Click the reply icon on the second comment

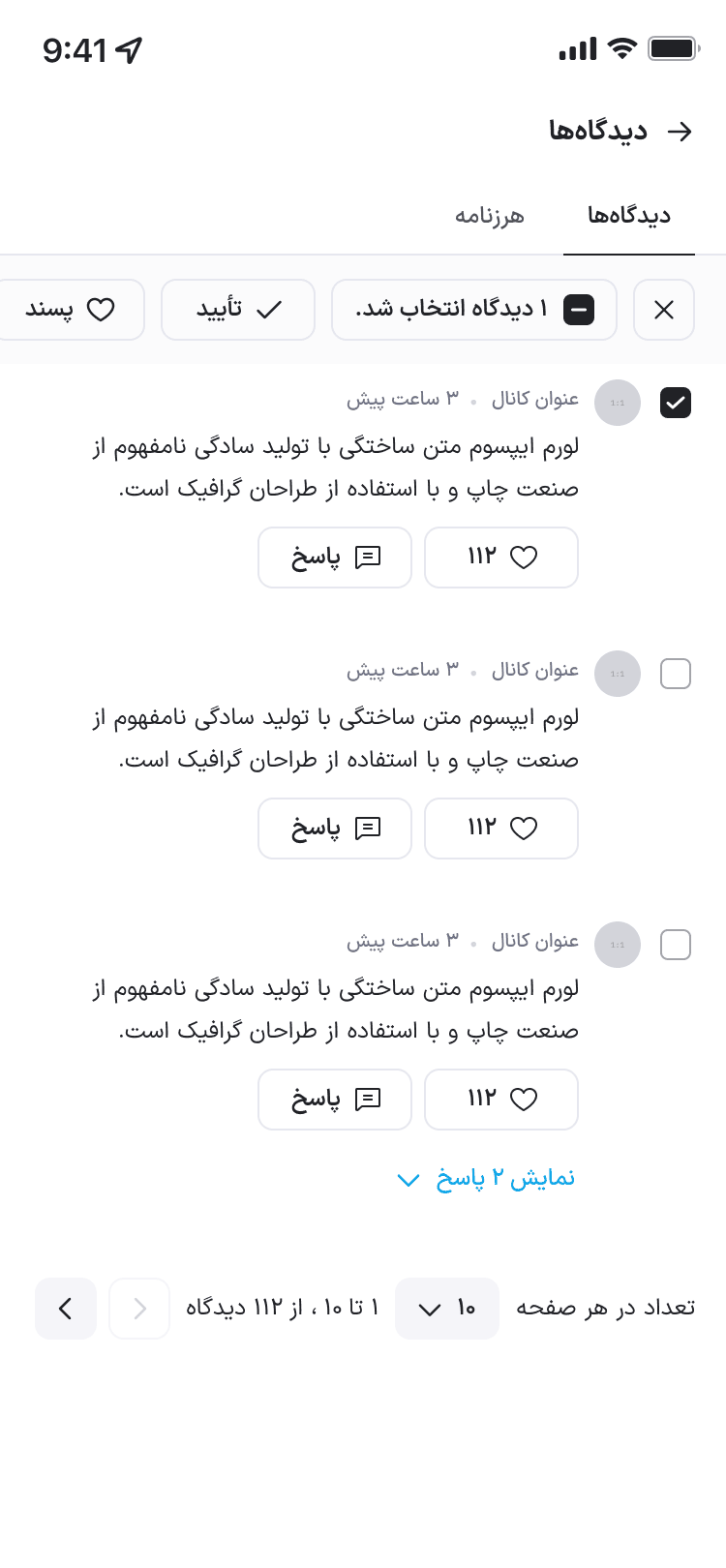click(368, 829)
